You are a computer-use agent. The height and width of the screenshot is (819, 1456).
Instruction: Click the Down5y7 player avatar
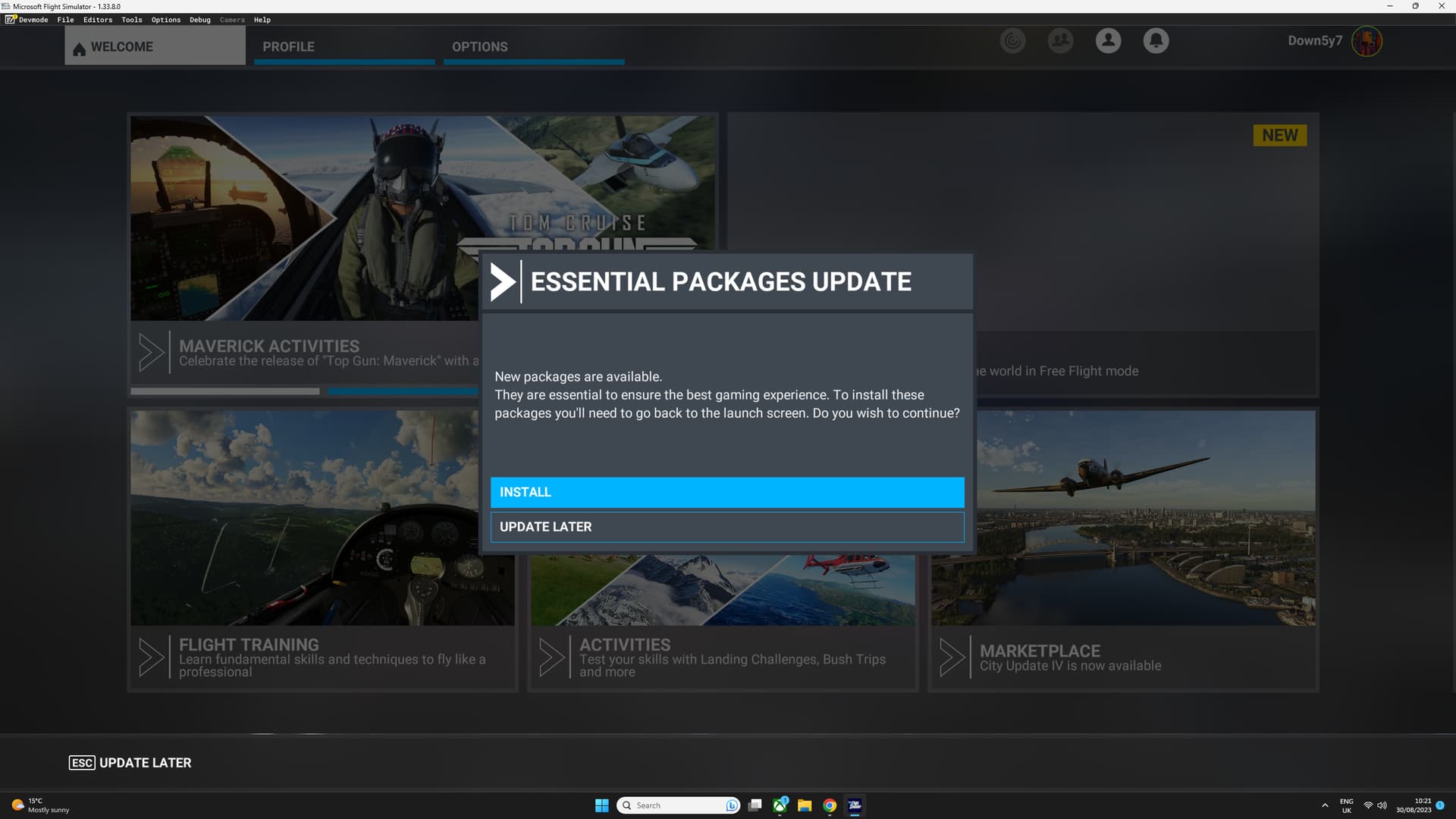pyautogui.click(x=1367, y=41)
